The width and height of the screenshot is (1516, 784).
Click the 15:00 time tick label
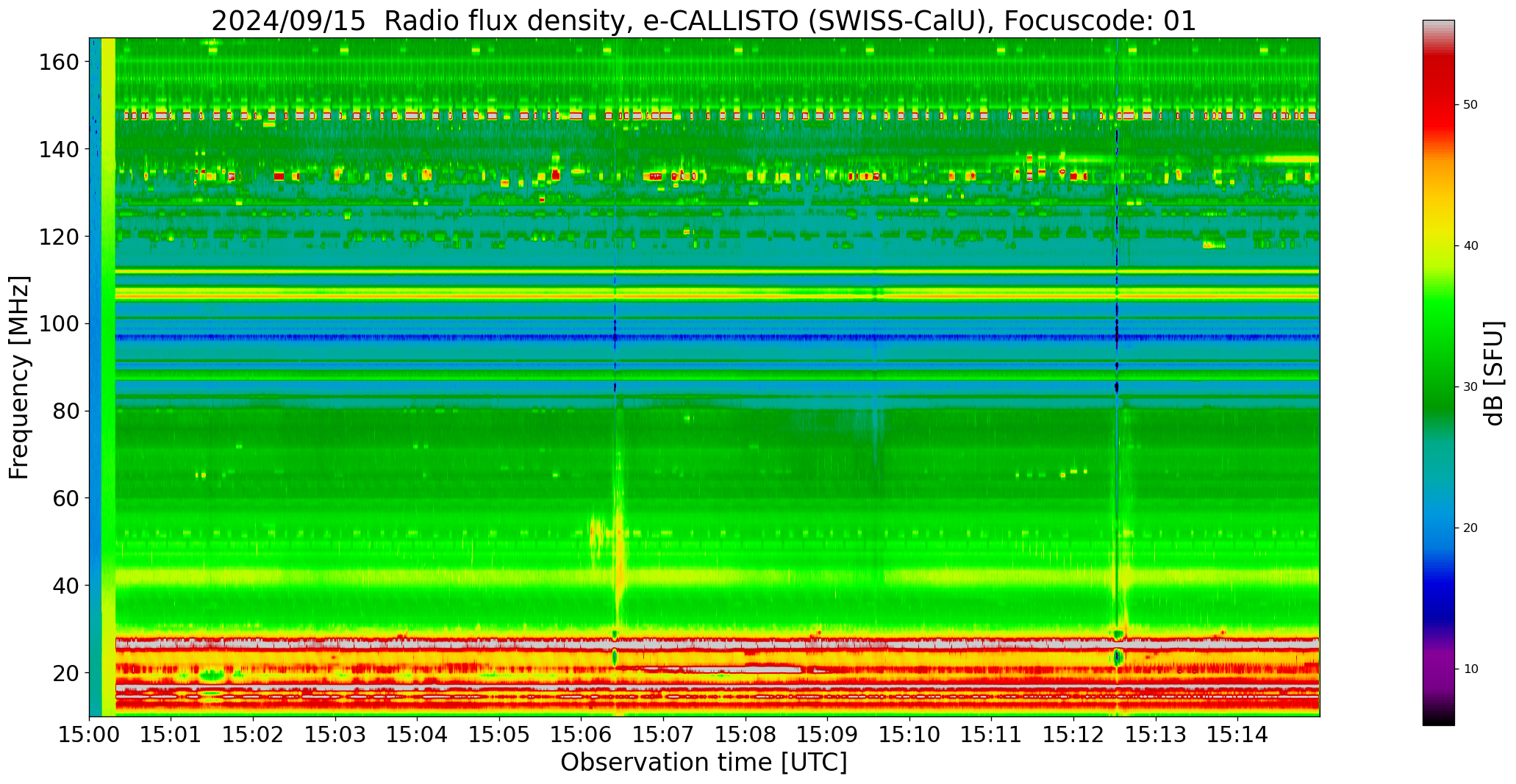90,734
